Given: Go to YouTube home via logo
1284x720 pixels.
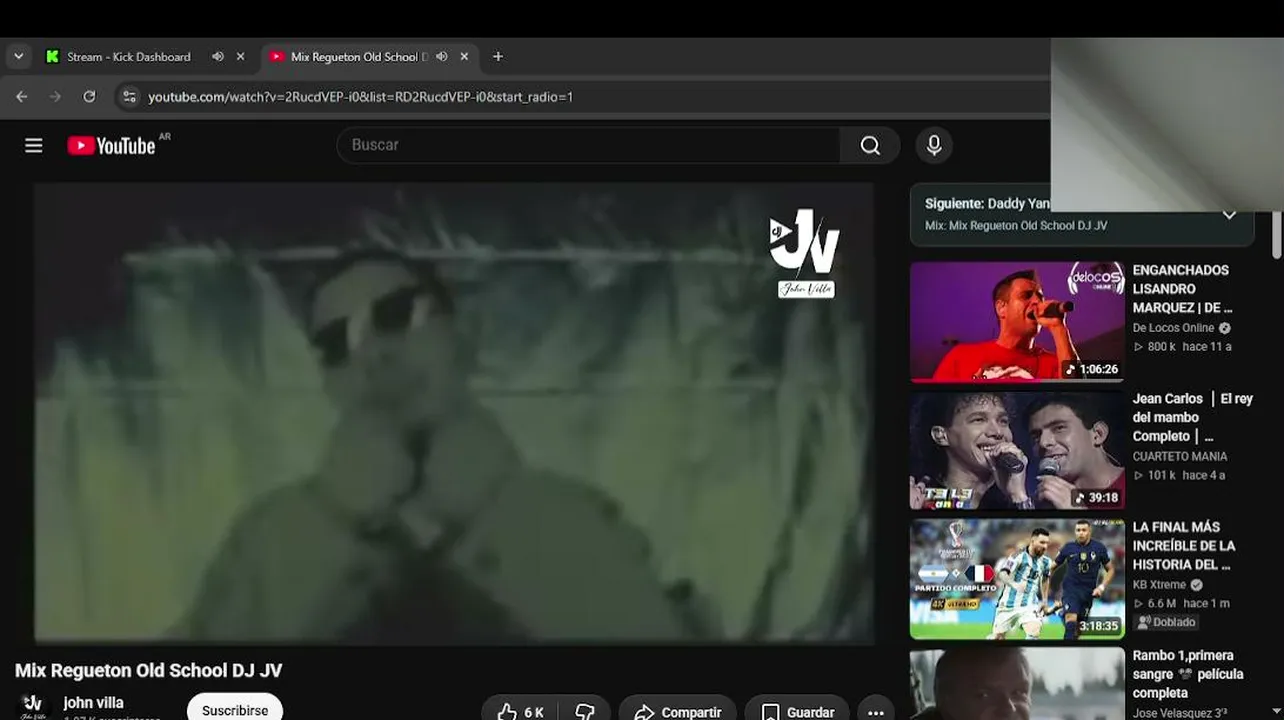Looking at the screenshot, I should tap(111, 146).
